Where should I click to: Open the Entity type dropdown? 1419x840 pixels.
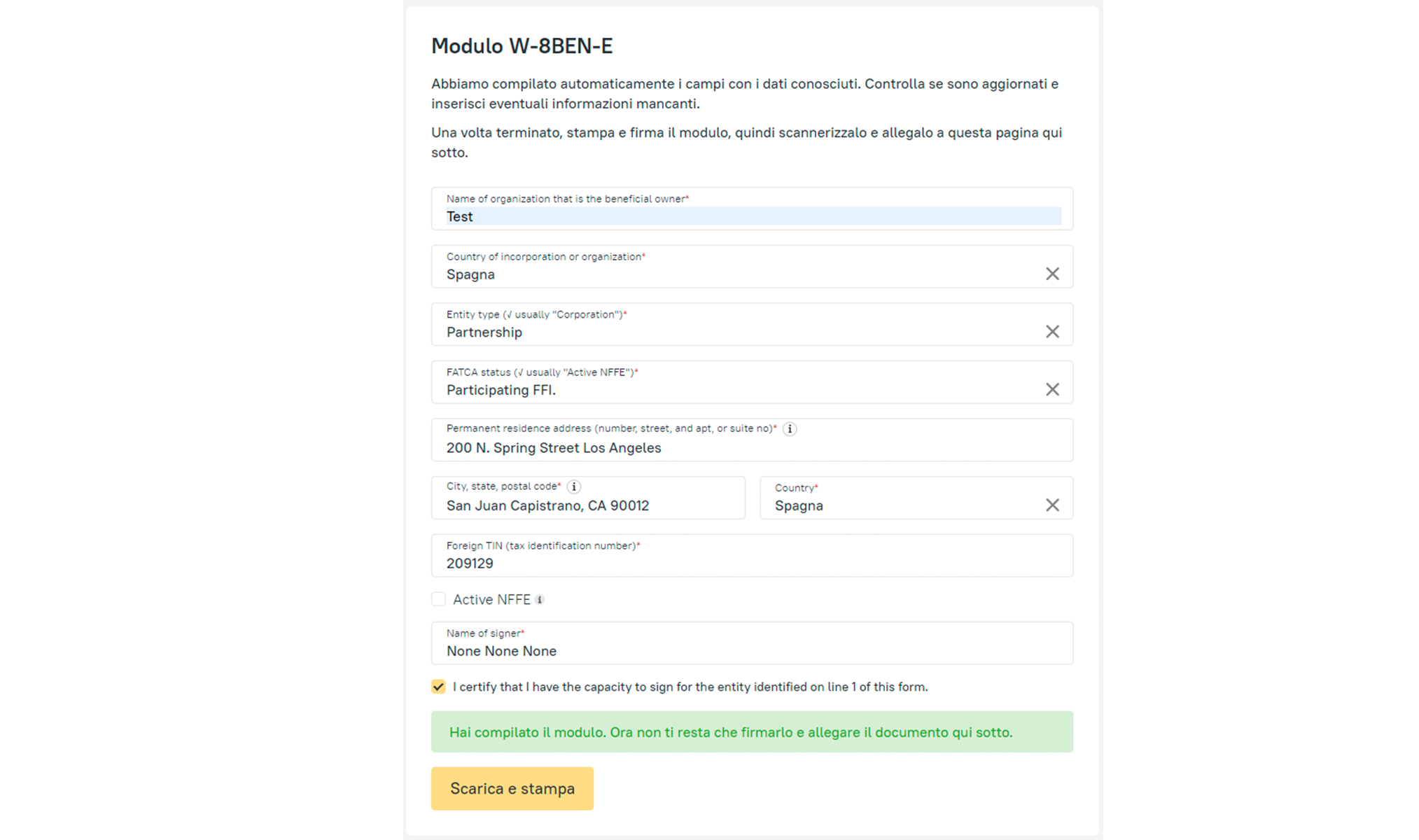tap(735, 332)
